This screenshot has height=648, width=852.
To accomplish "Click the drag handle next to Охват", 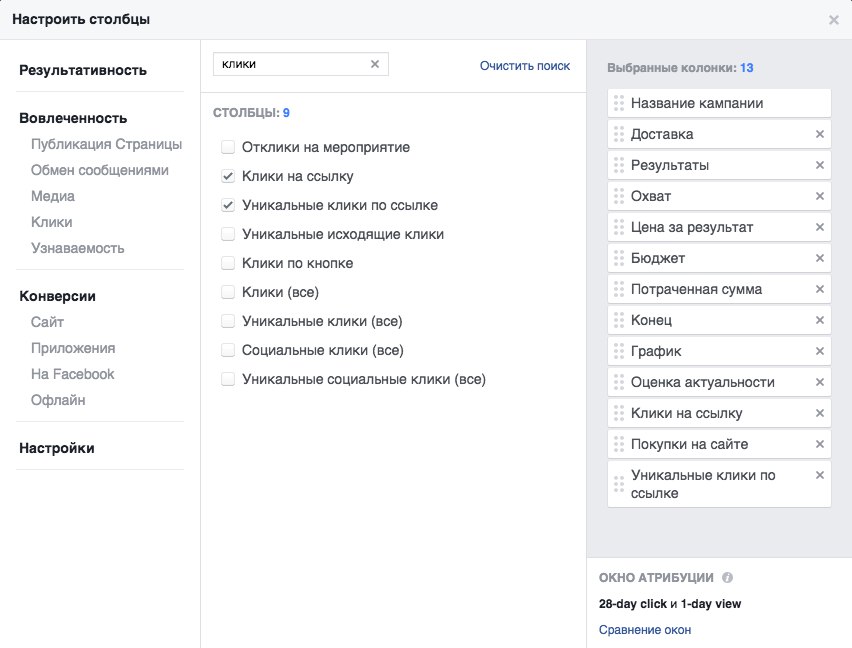I will (x=619, y=196).
